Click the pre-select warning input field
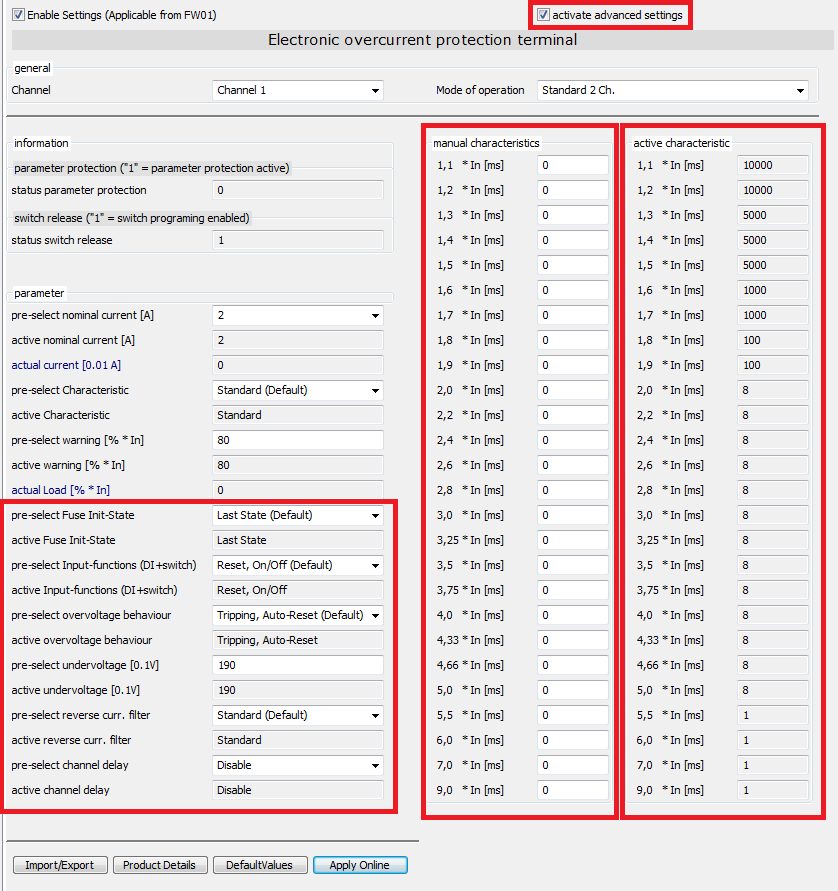Screen dimensions: 838x891 point(298,440)
